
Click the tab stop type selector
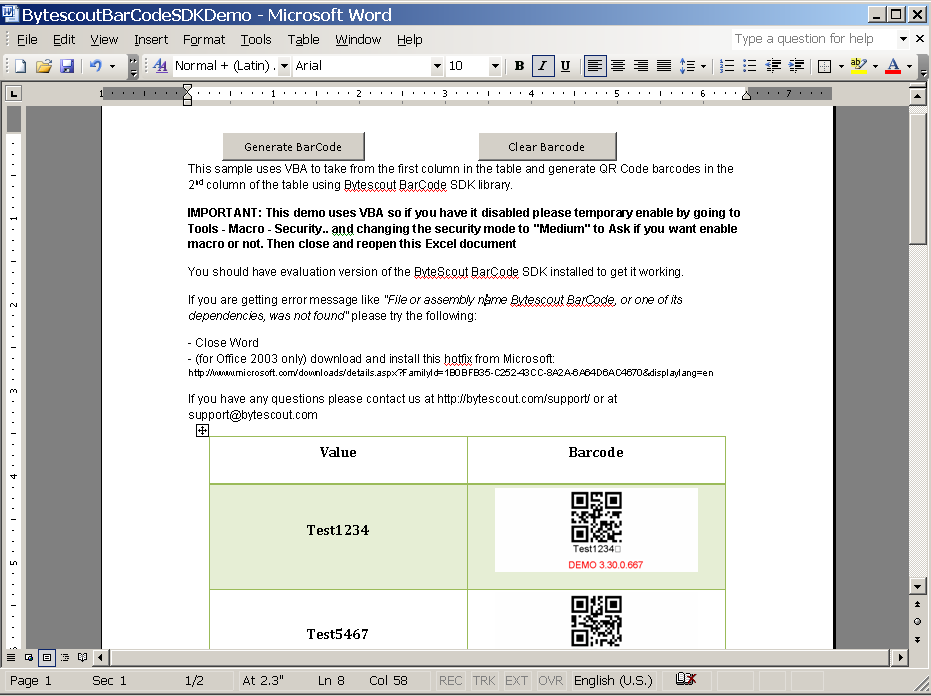[x=13, y=93]
